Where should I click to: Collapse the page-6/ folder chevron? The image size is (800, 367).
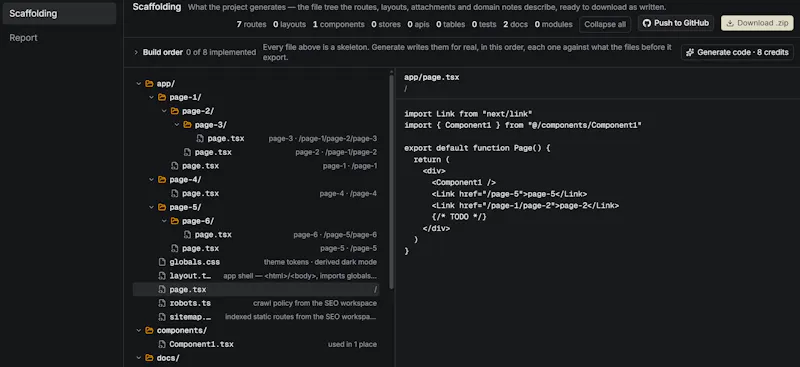click(164, 221)
